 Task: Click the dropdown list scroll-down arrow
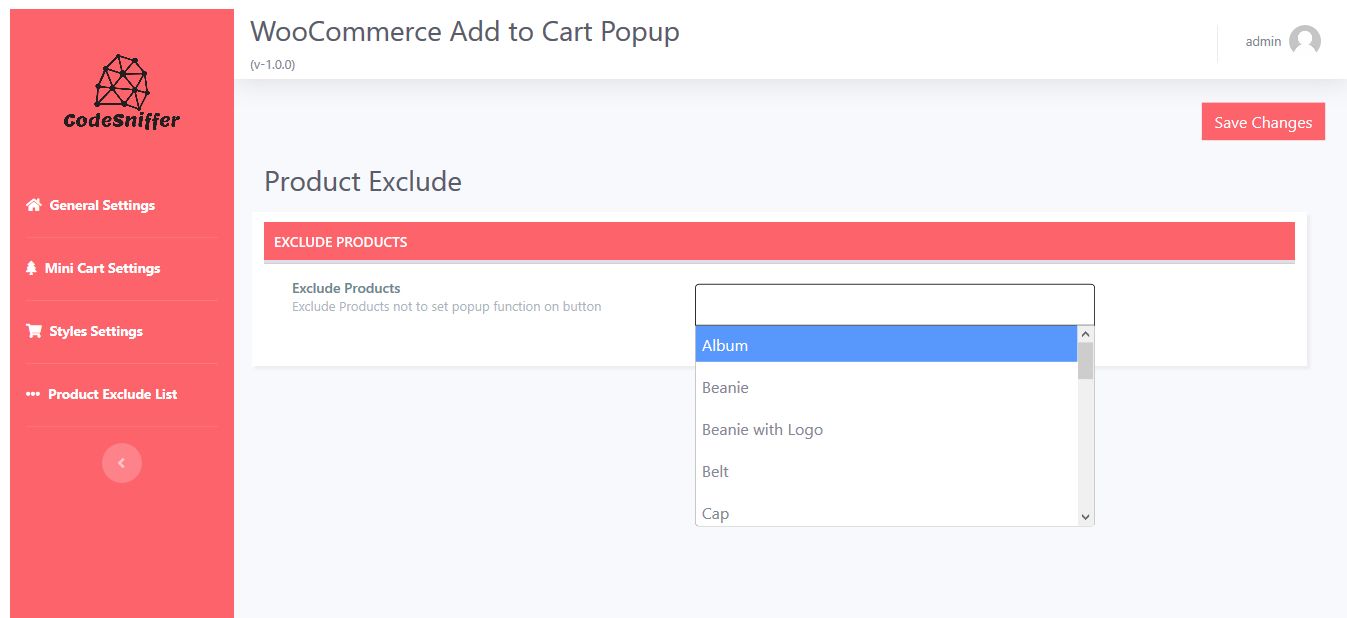[x=1086, y=517]
